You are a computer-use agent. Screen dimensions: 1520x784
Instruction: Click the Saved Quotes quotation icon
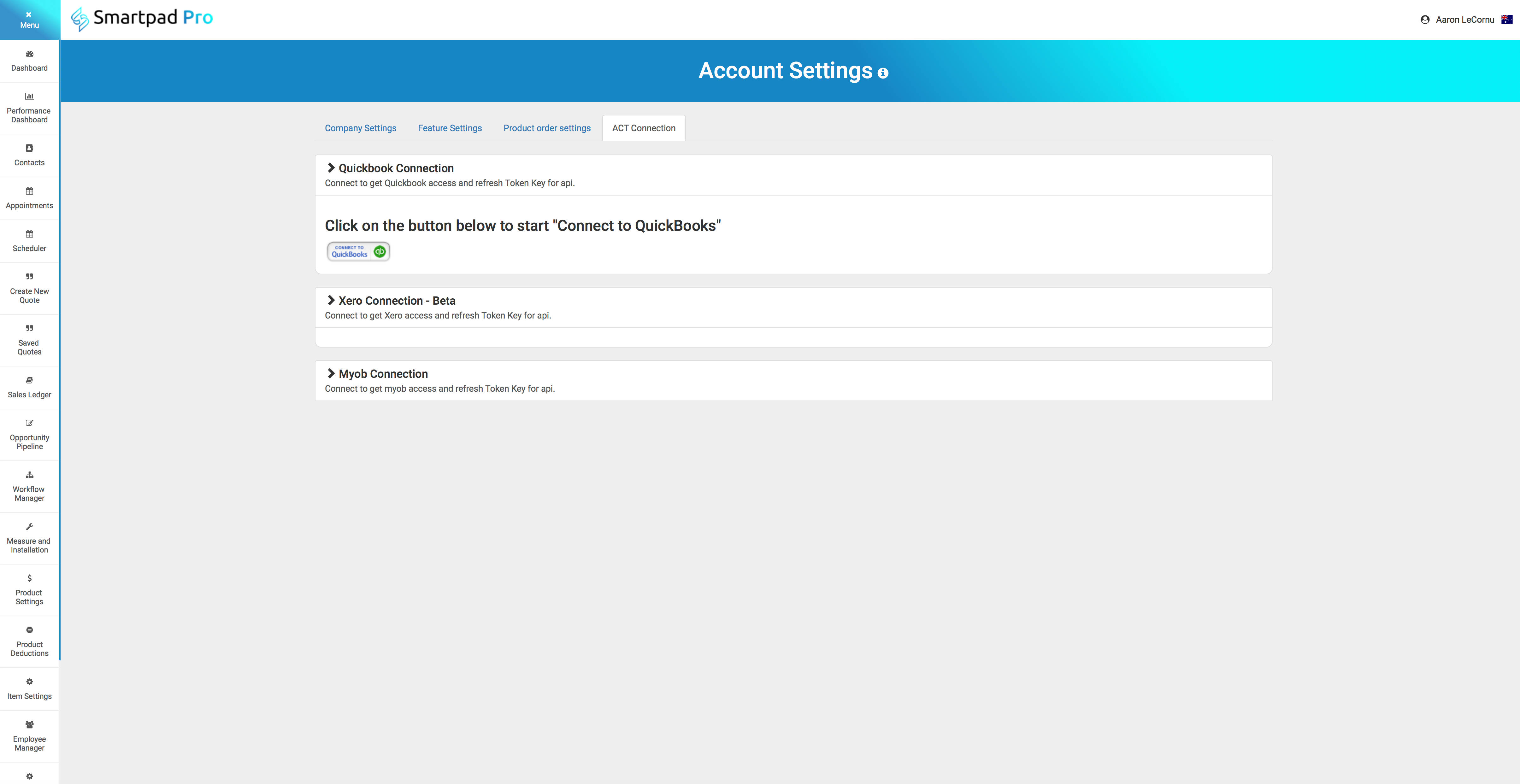coord(30,328)
